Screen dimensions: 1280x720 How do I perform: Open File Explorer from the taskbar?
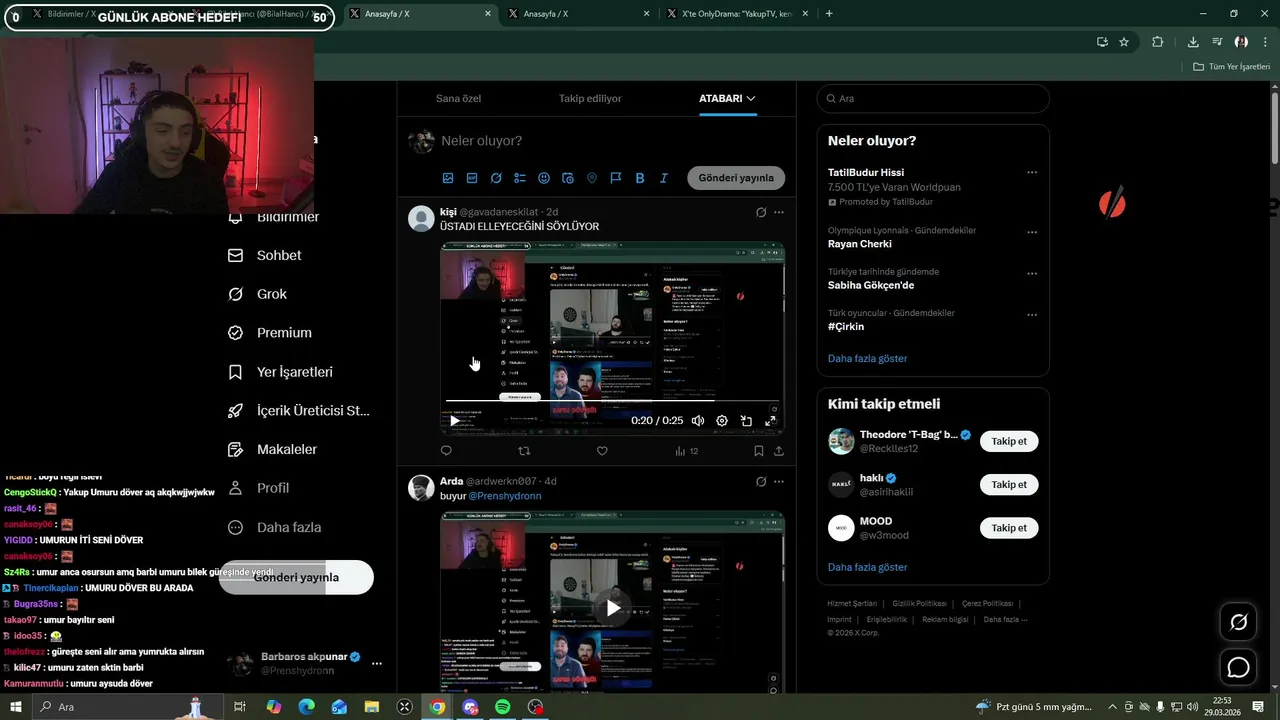pyautogui.click(x=372, y=707)
